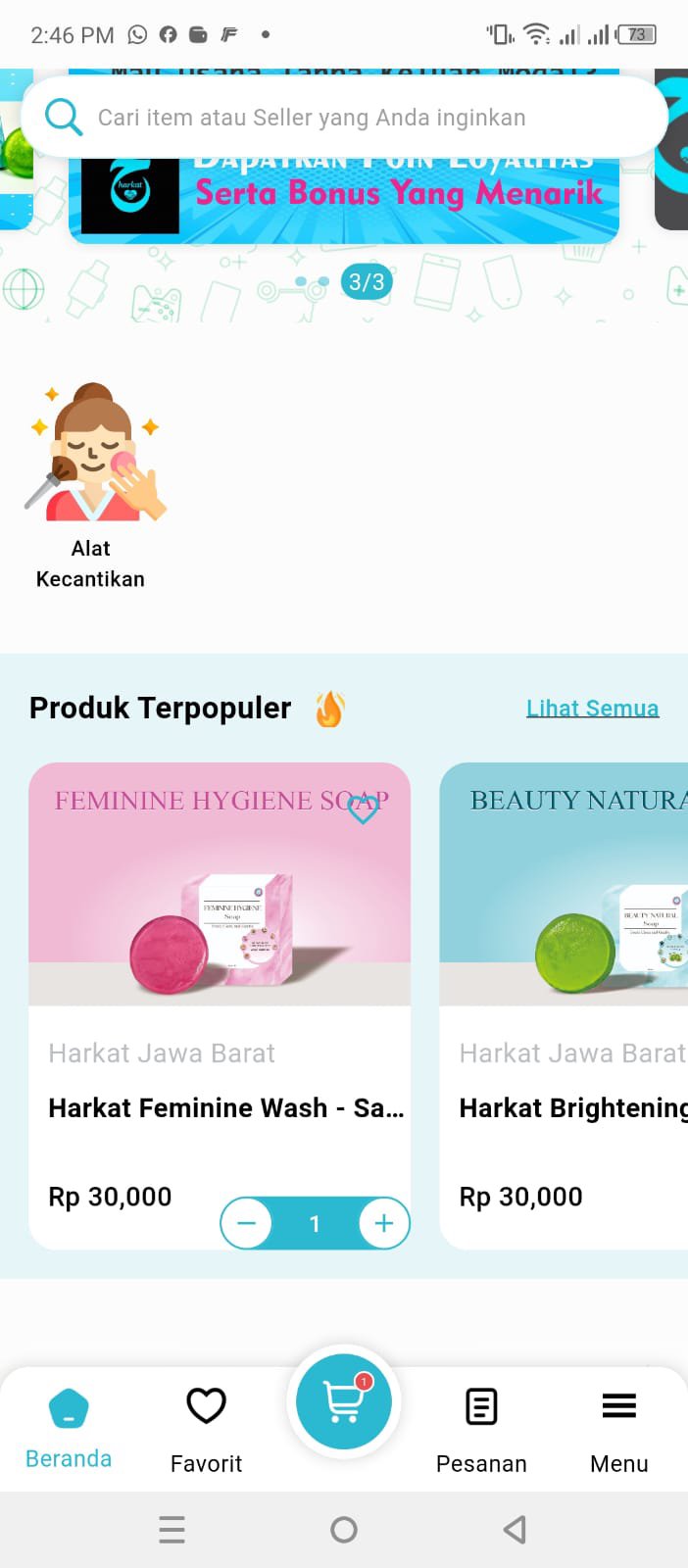The height and width of the screenshot is (1568, 688).
Task: Tap the flame icon beside Produk Terpopuler
Action: coord(330,709)
